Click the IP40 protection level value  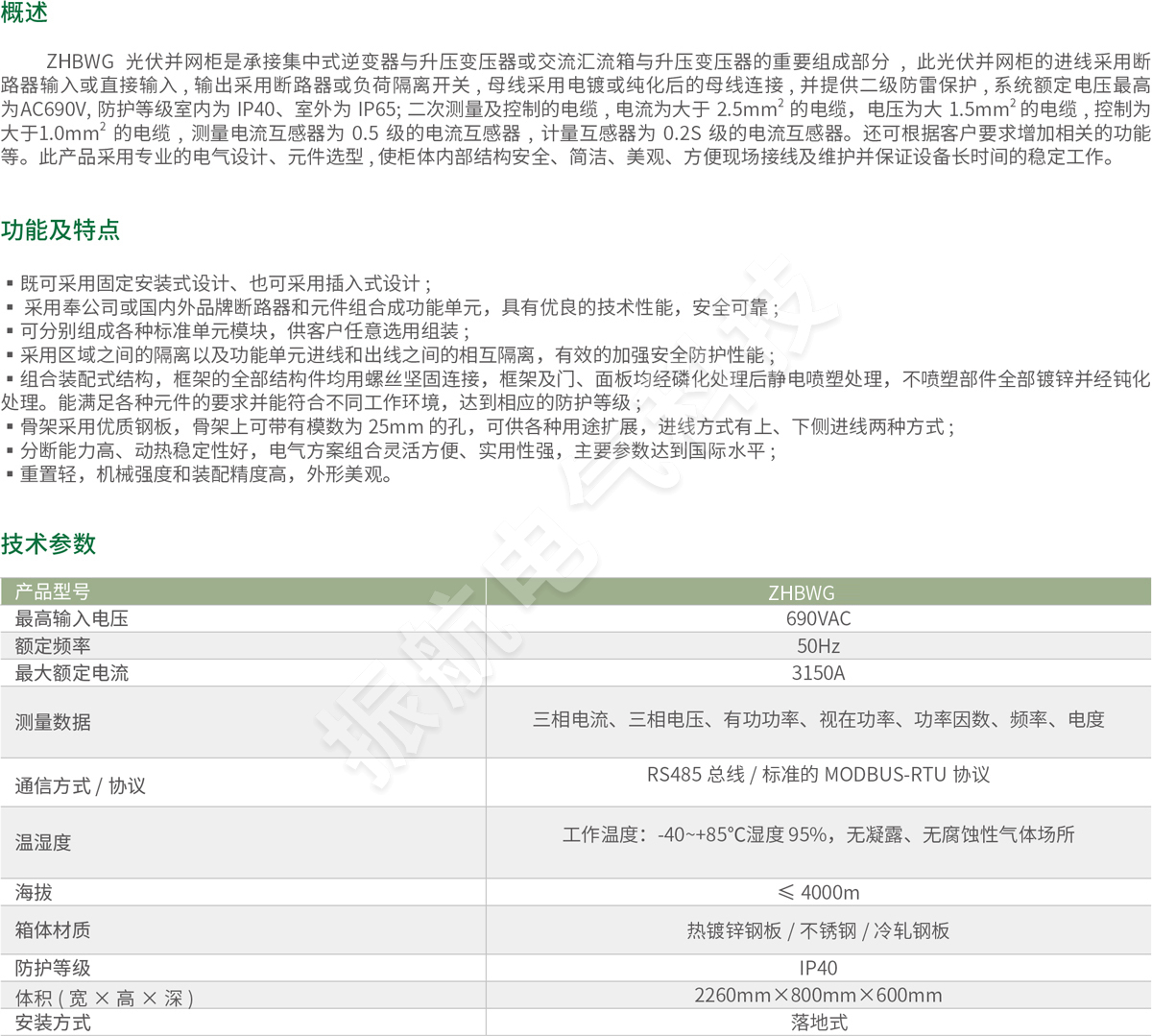click(818, 968)
